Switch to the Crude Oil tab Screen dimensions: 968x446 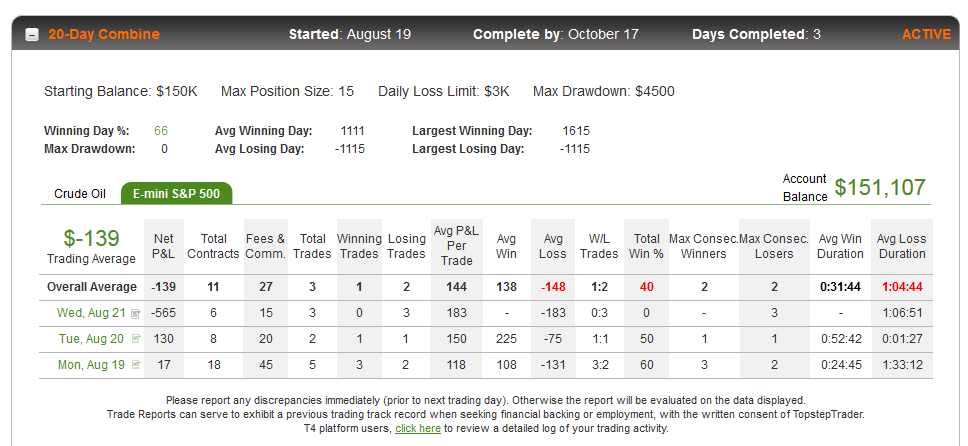tap(80, 194)
